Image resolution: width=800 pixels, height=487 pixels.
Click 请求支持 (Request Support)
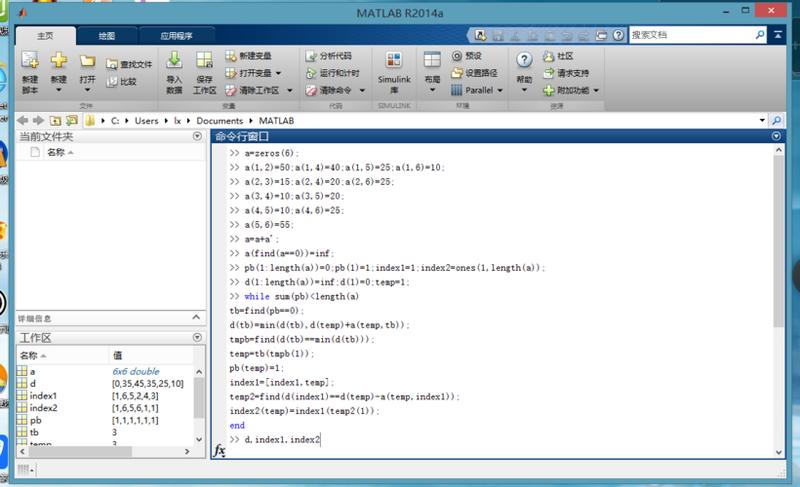pos(566,73)
